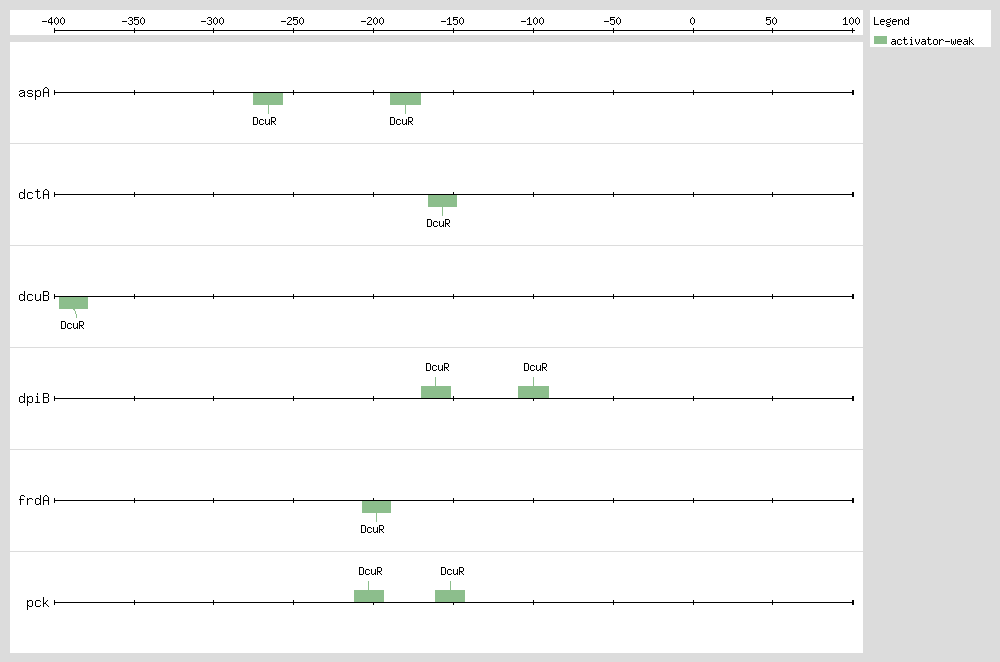Click aspA DcuR binding site near -180
This screenshot has height=662, width=1000.
[405, 99]
